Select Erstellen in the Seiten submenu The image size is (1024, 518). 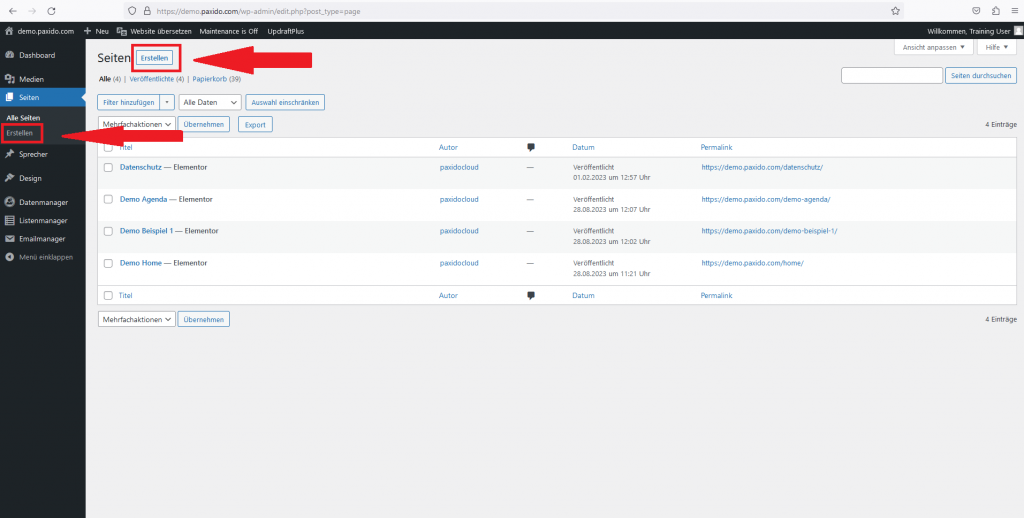pos(20,132)
